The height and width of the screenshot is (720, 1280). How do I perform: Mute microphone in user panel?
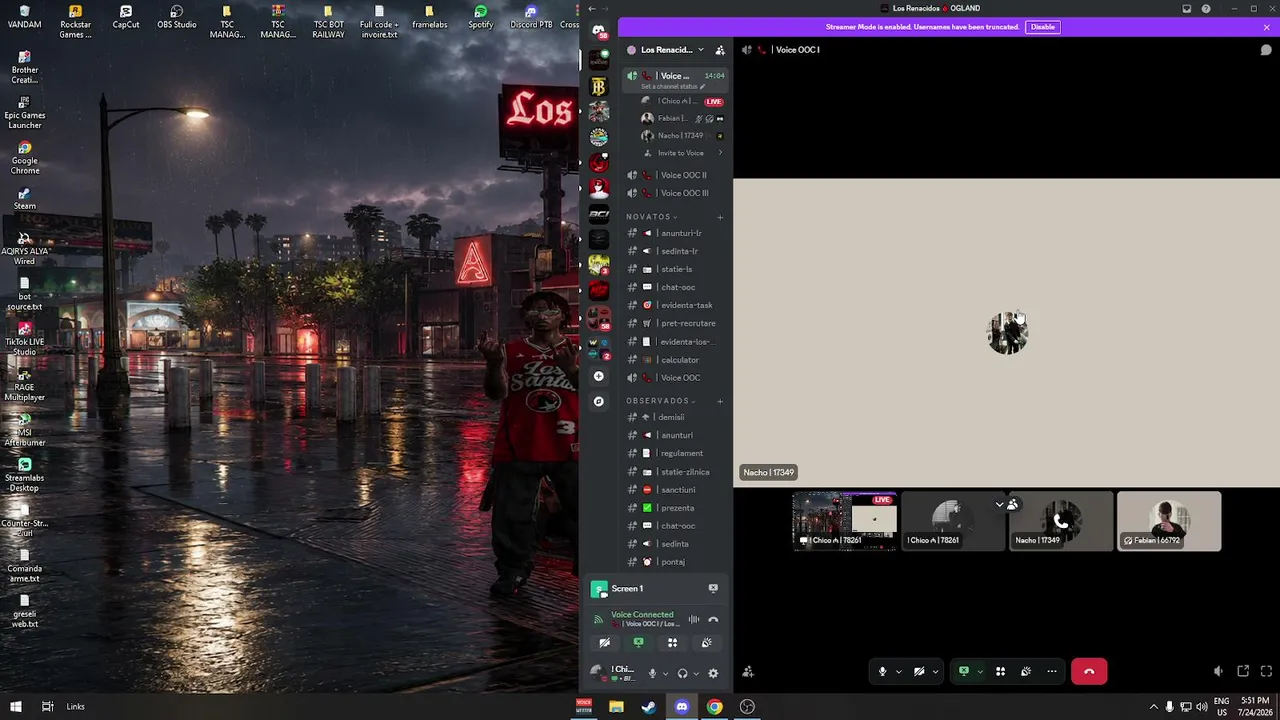click(653, 673)
